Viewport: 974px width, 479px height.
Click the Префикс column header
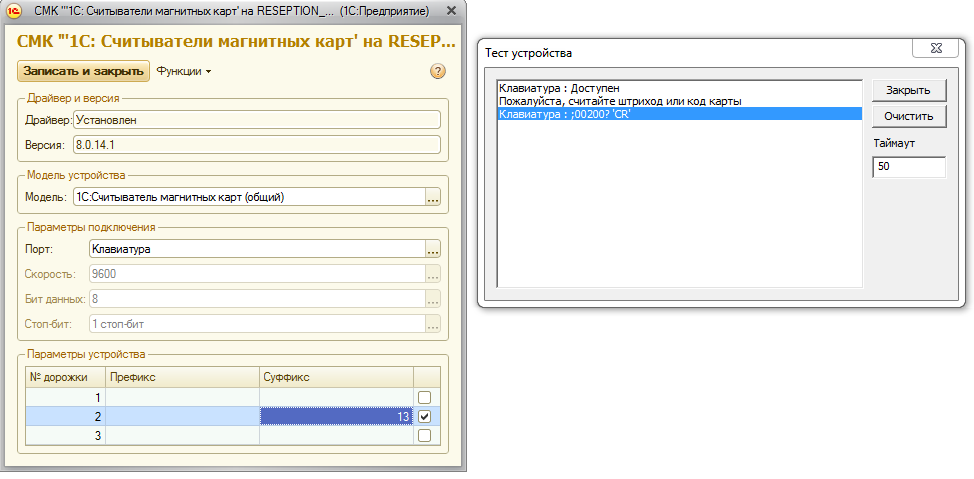182,376
